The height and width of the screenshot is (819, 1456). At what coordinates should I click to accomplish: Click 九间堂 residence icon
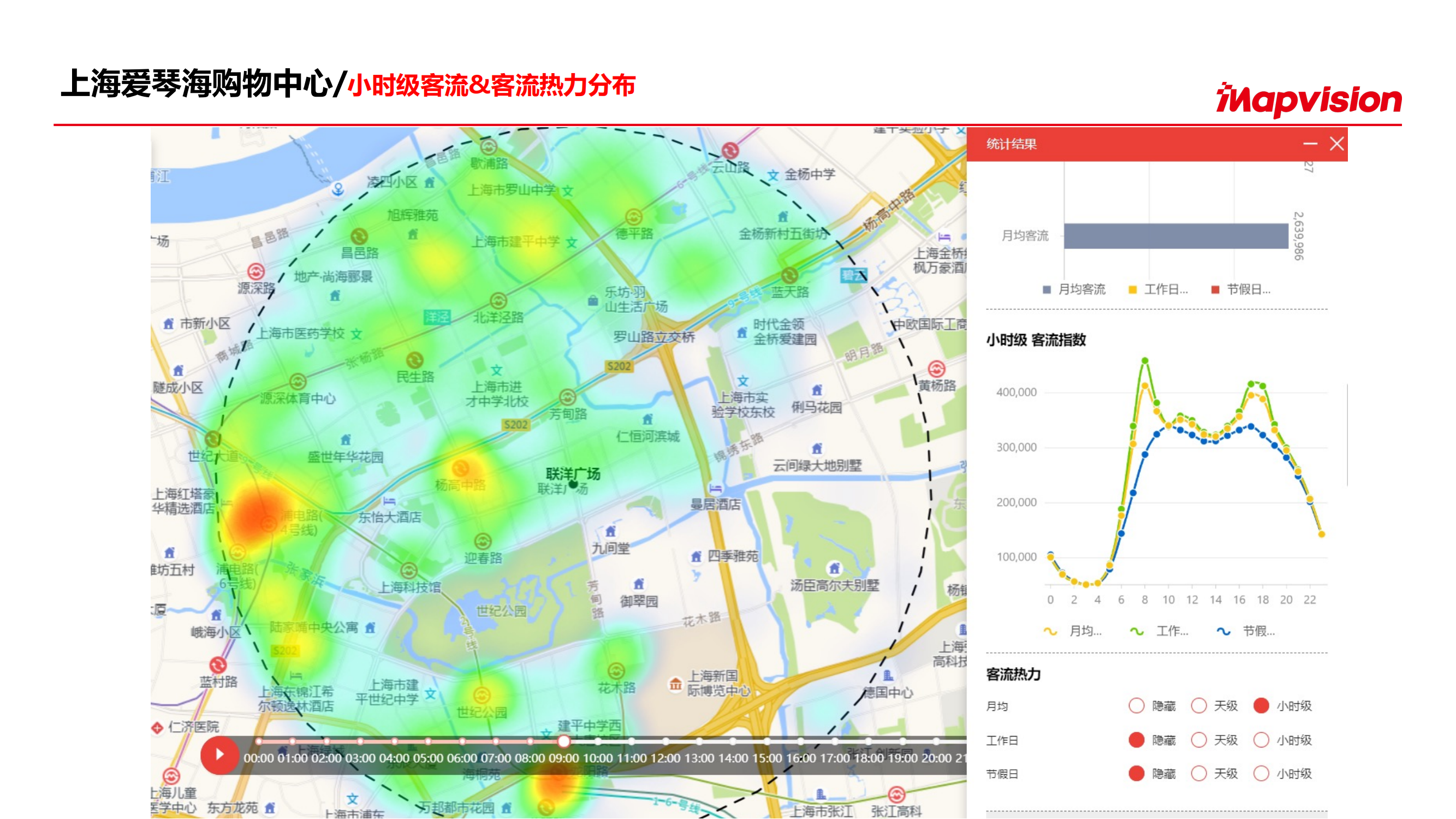[610, 531]
